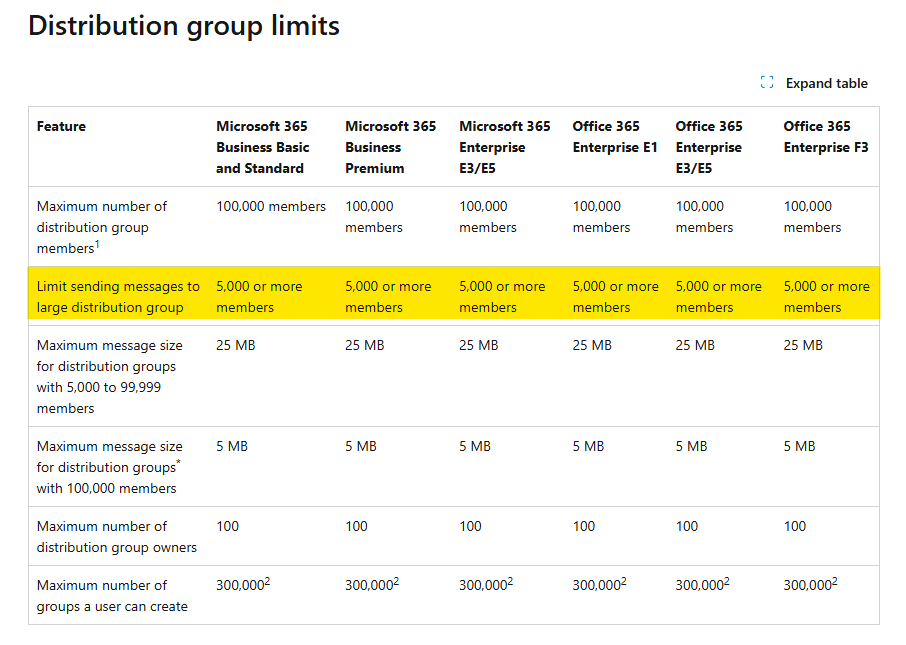Screen dimensions: 906x645
Task: Click Maximum message size with 100,000 members label
Action: (x=110, y=467)
